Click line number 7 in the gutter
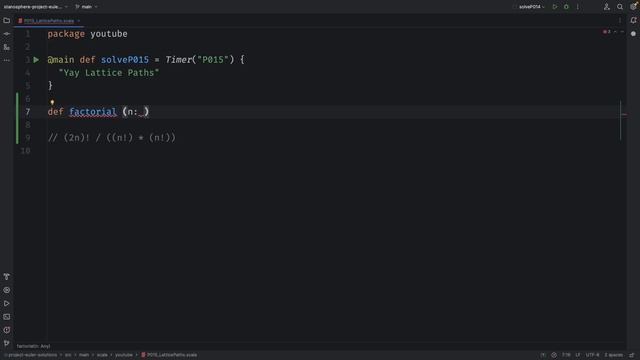Image resolution: width=640 pixels, height=360 pixels. pos(28,112)
